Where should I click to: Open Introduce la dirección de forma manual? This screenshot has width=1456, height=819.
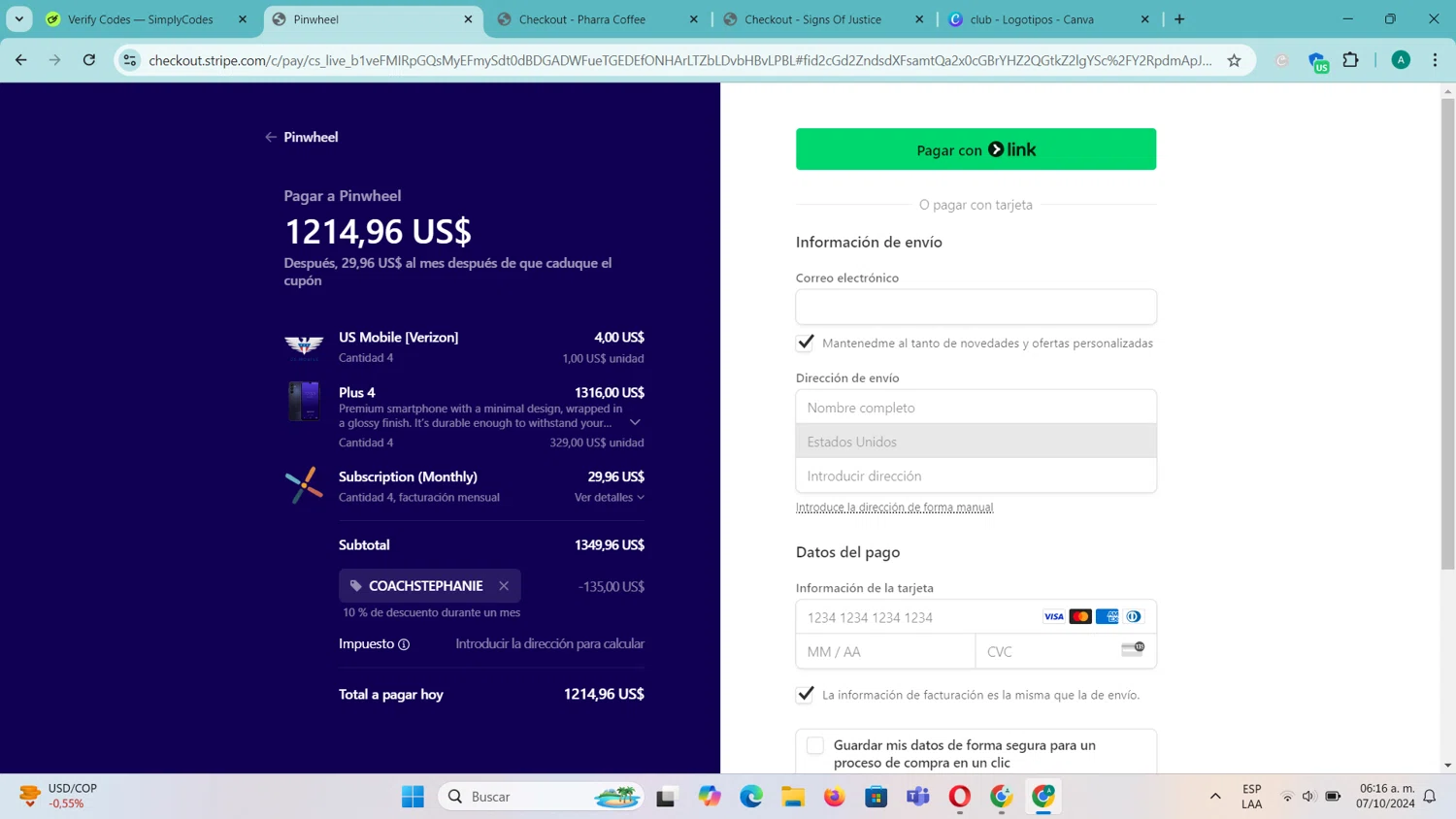point(894,508)
